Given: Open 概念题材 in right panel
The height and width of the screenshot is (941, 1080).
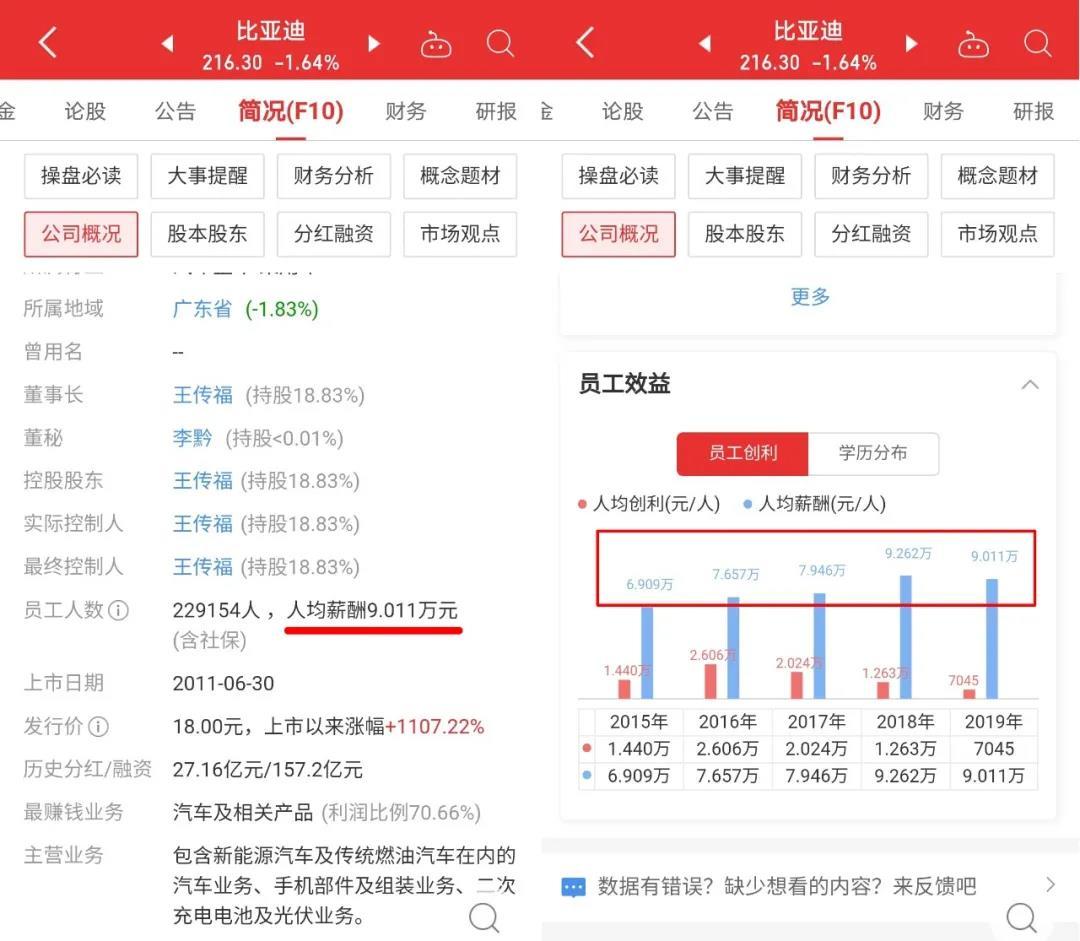Looking at the screenshot, I should click(997, 176).
